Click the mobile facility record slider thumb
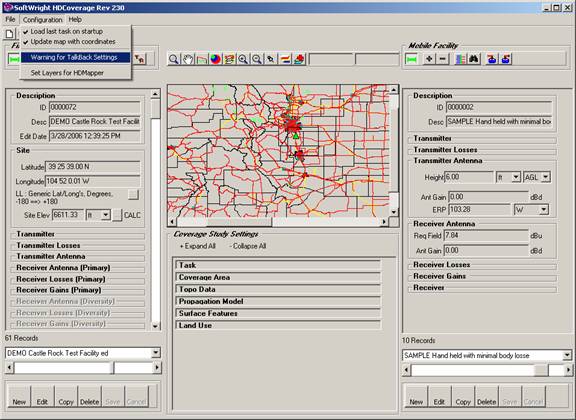The image size is (576, 420). [541, 370]
